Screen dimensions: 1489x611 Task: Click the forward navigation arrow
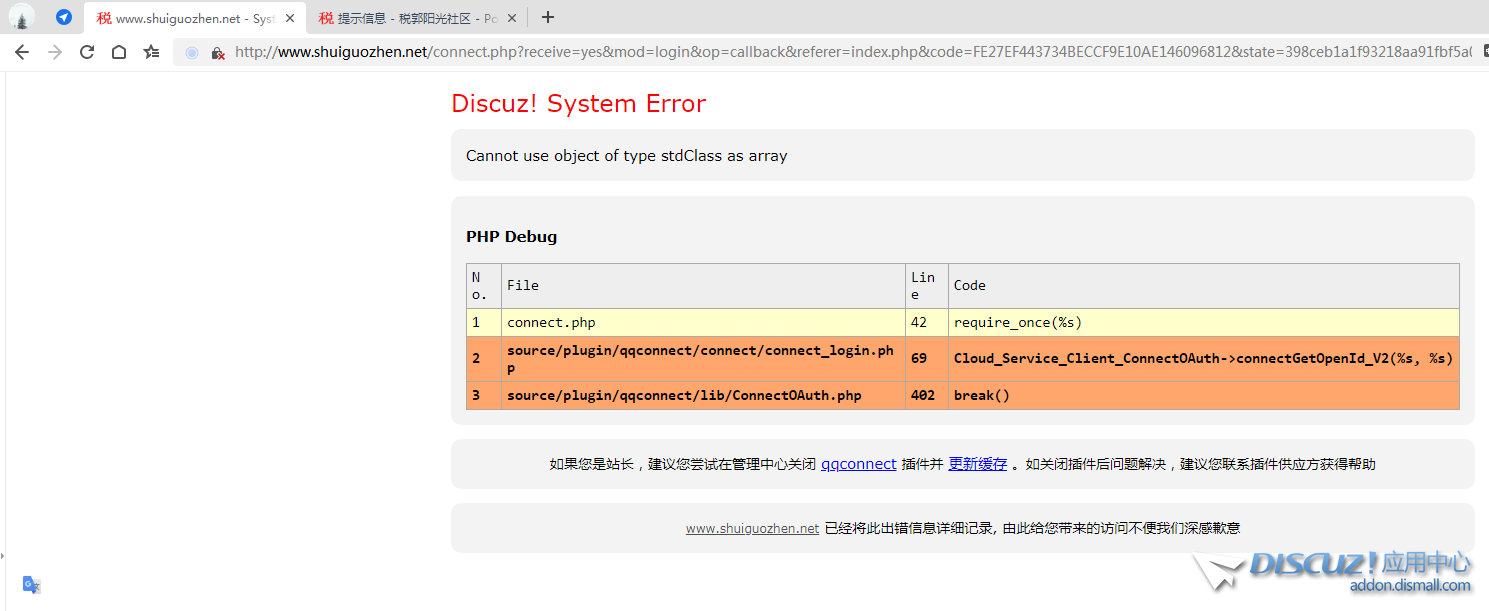pyautogui.click(x=55, y=52)
